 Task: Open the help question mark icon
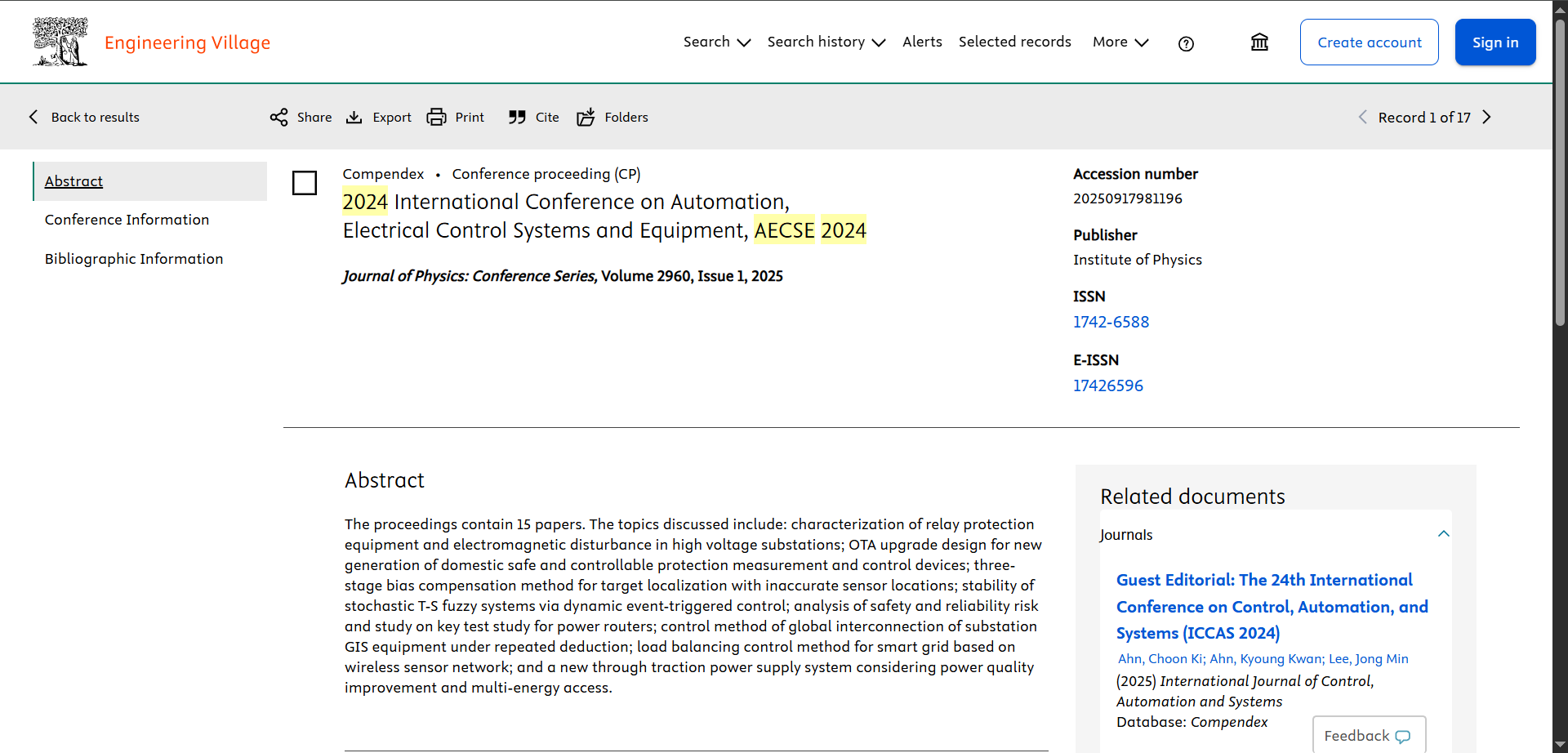1186,43
